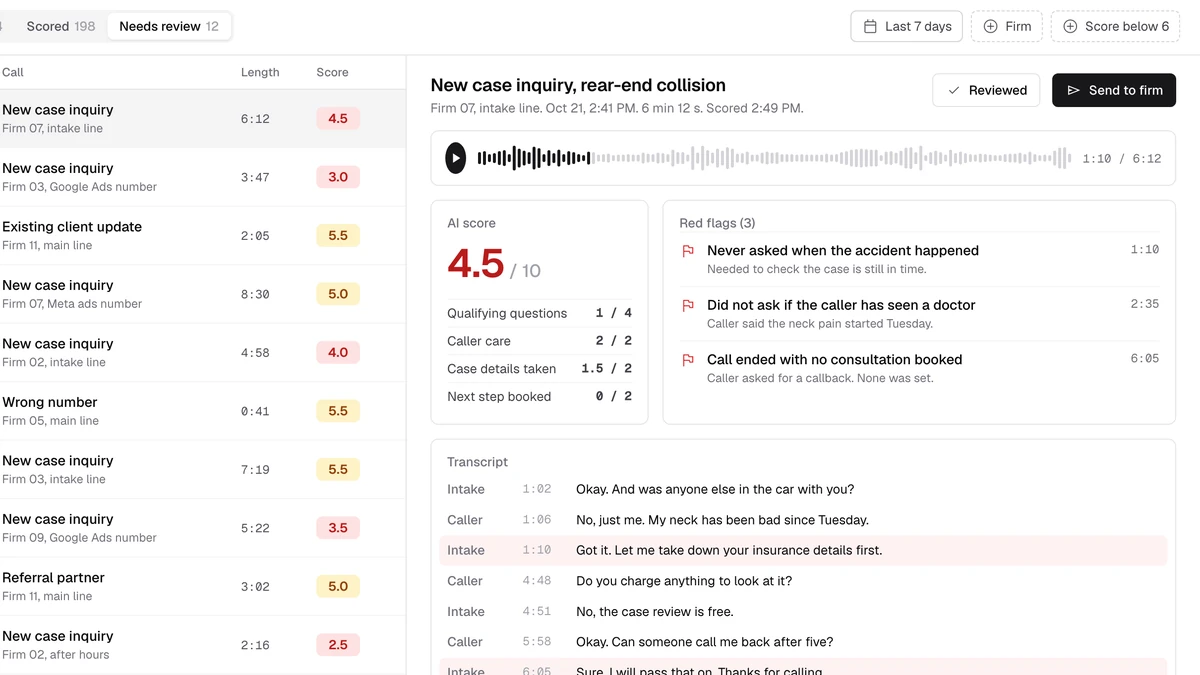The image size is (1200, 675).
Task: Click the 5:58 transcript timestamp
Action: [536, 642]
